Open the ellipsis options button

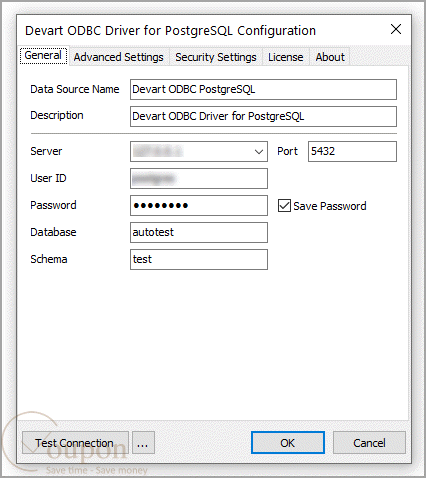[143, 443]
